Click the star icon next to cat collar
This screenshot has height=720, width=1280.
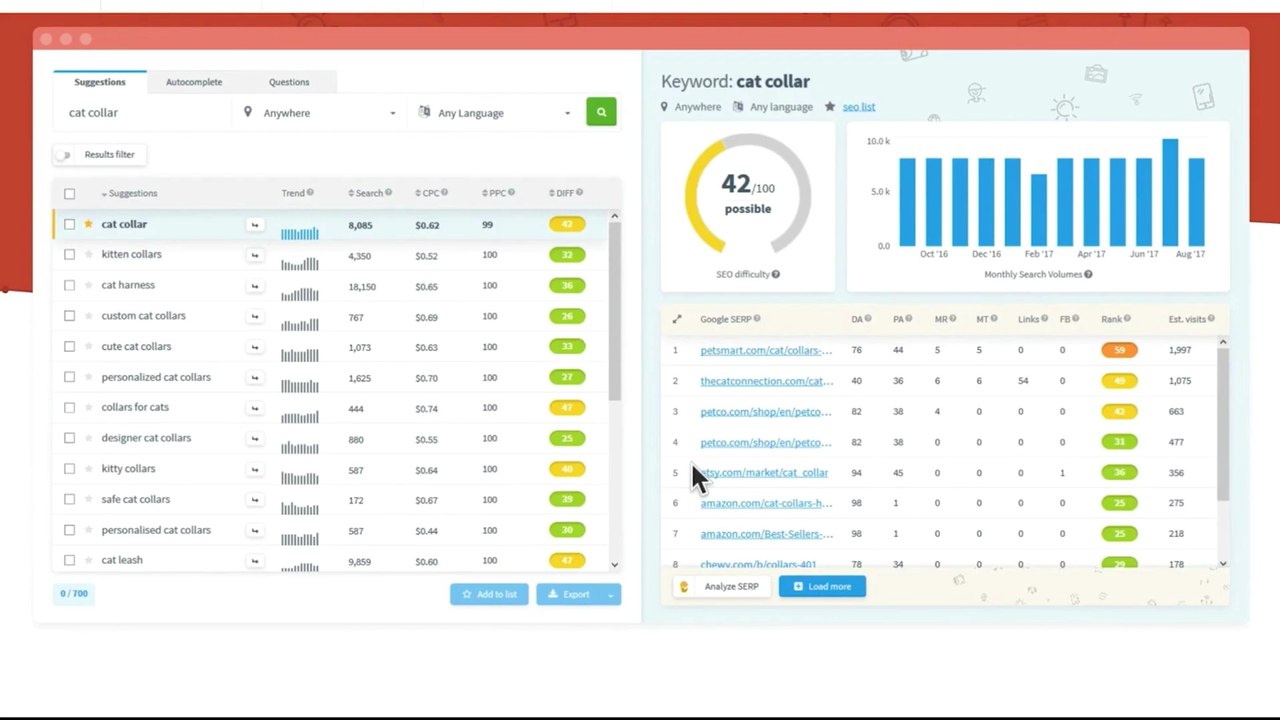[88, 224]
